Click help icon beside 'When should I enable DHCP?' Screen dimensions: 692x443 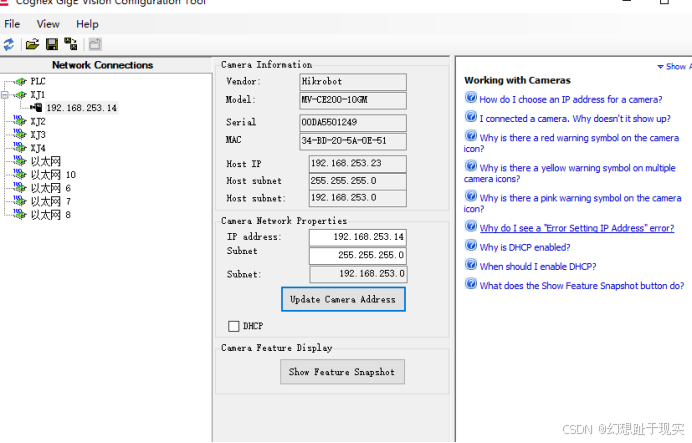coord(471,264)
